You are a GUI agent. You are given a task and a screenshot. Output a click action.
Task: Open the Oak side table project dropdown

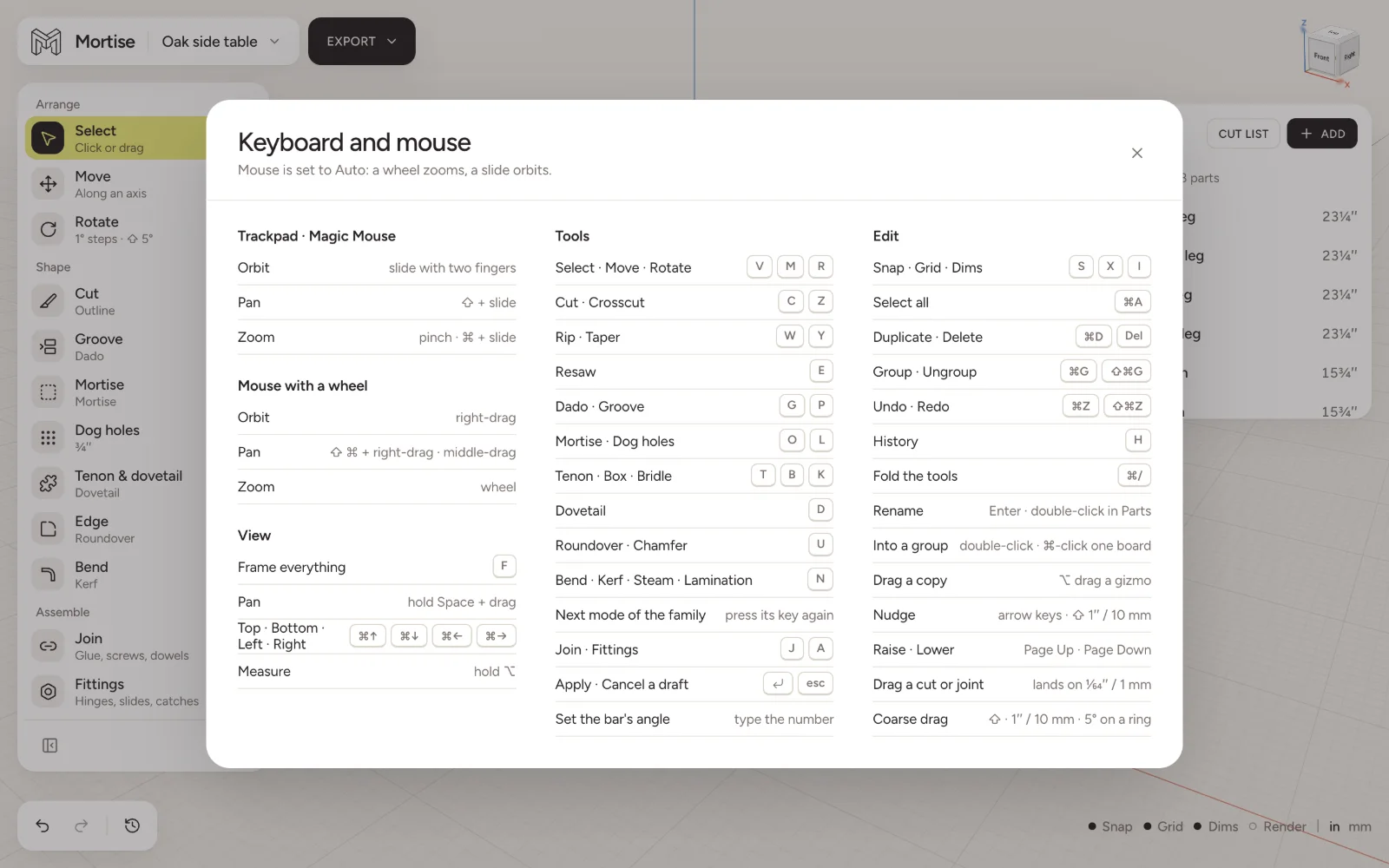pyautogui.click(x=221, y=42)
